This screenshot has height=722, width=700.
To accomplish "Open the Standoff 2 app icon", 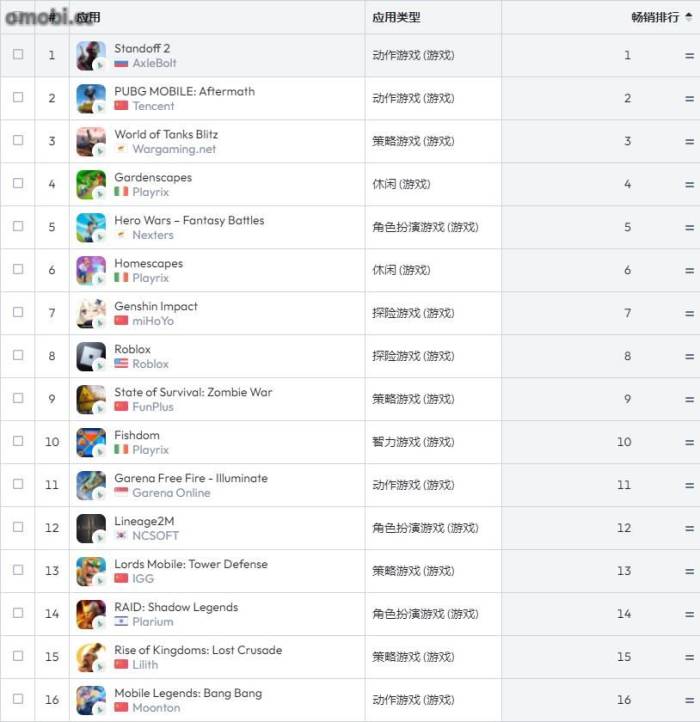I will point(91,56).
